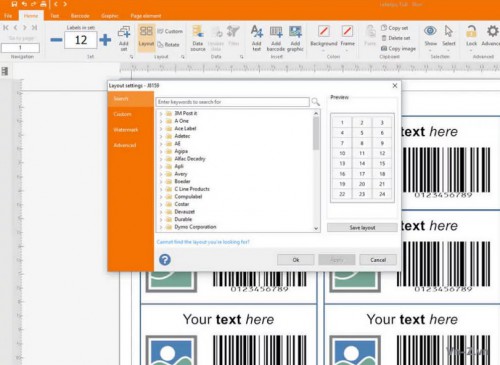Expand the Ace Label folder

pos(161,129)
